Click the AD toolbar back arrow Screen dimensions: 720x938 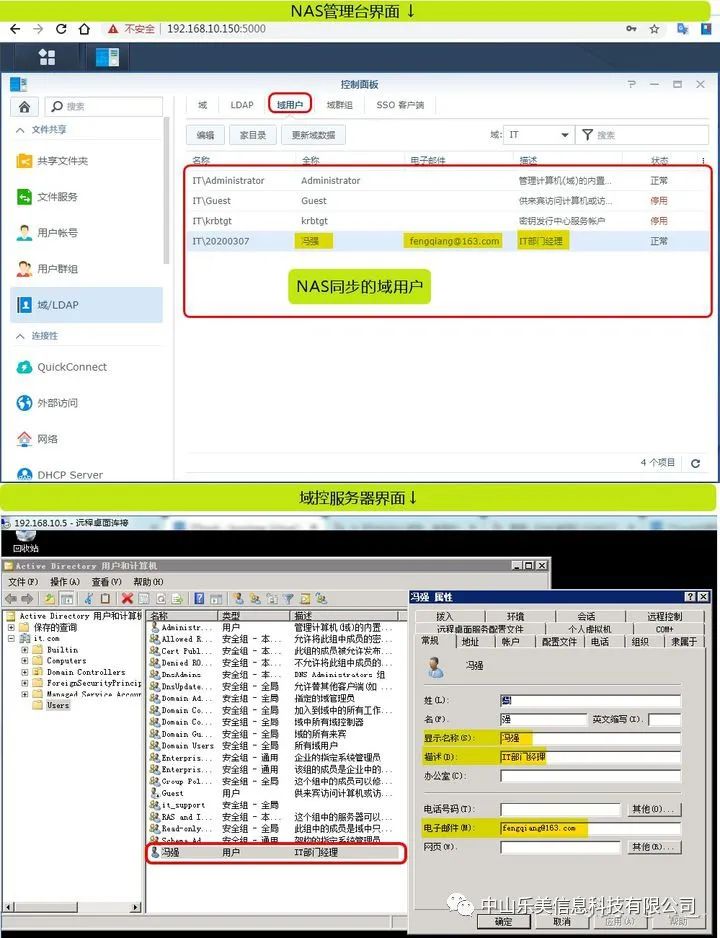tap(11, 598)
